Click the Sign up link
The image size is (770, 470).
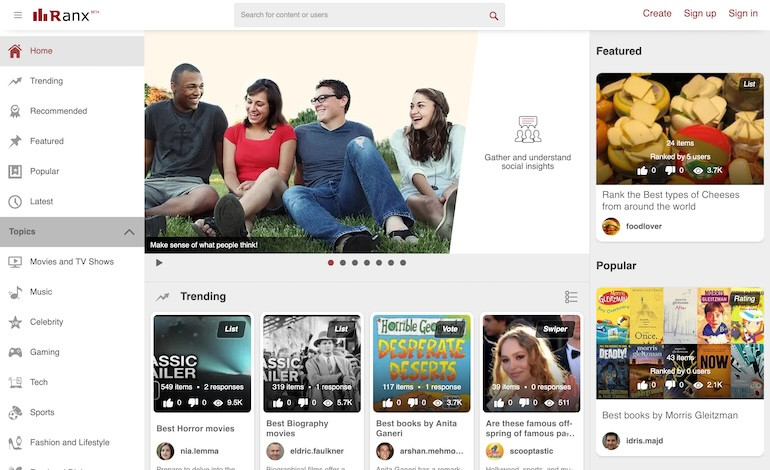(700, 14)
